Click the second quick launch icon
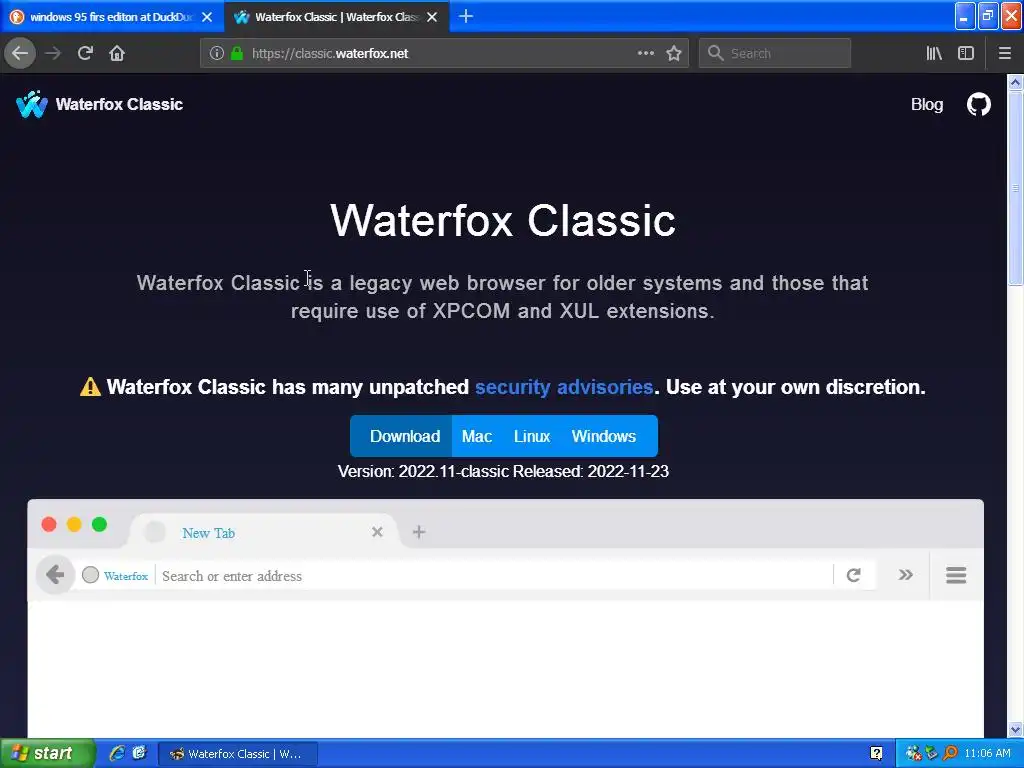The width and height of the screenshot is (1024, 768). click(x=139, y=754)
